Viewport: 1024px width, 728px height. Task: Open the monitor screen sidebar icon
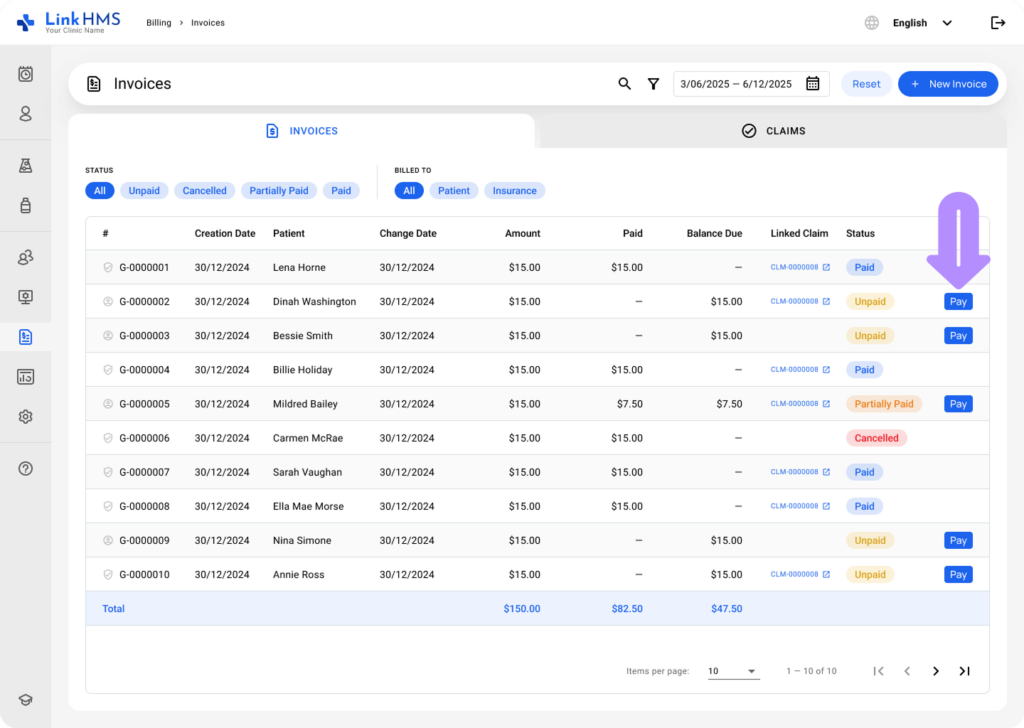pos(25,297)
